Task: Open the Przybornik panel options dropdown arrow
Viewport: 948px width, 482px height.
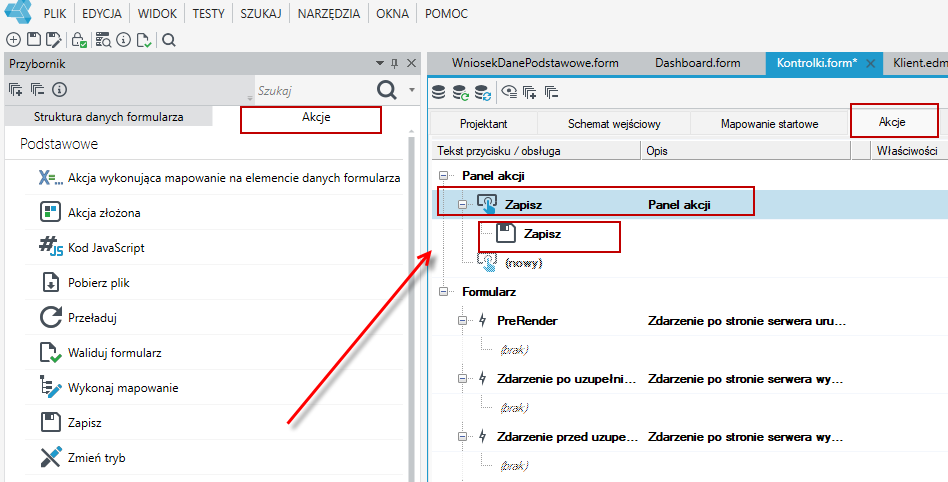Action: point(380,63)
